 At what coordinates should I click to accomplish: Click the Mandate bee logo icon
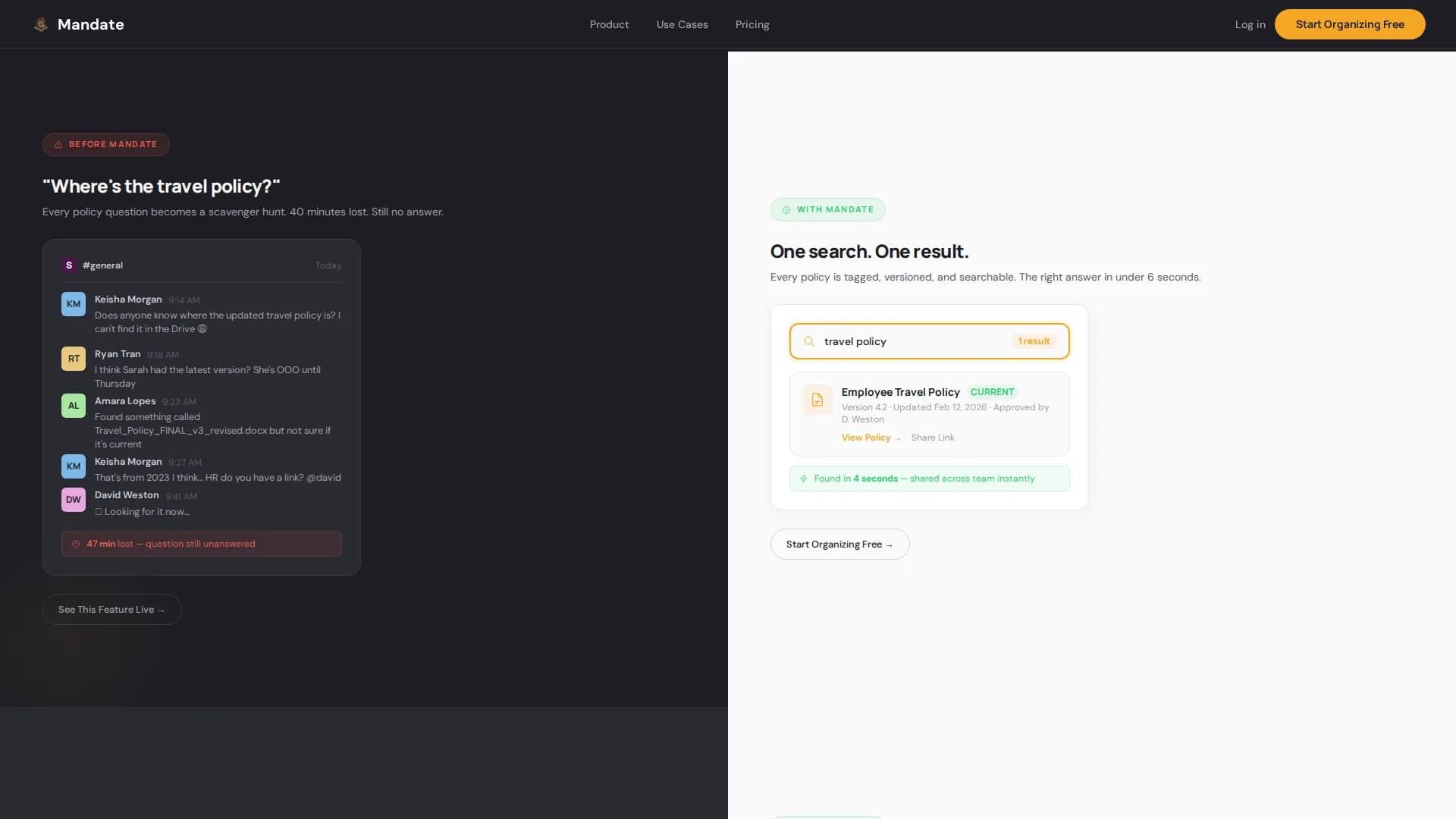point(40,24)
